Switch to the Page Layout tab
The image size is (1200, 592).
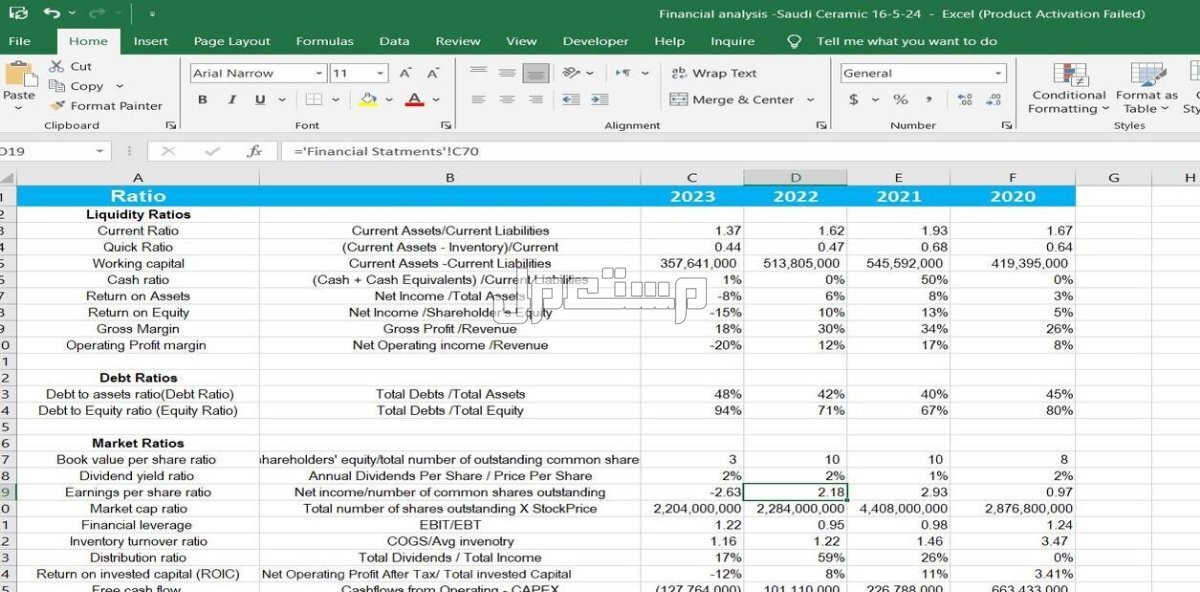coord(232,41)
